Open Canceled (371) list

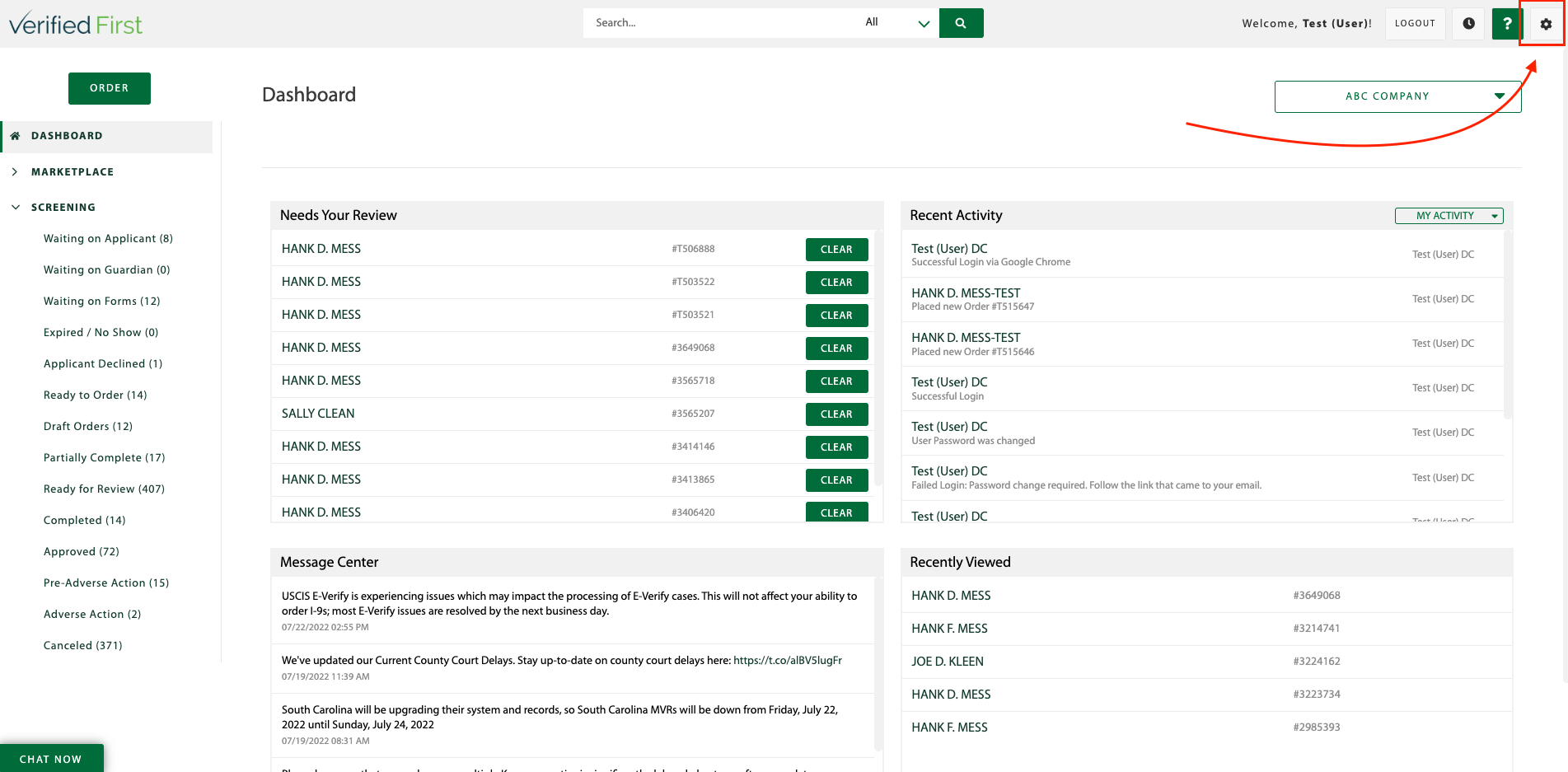[x=82, y=646]
